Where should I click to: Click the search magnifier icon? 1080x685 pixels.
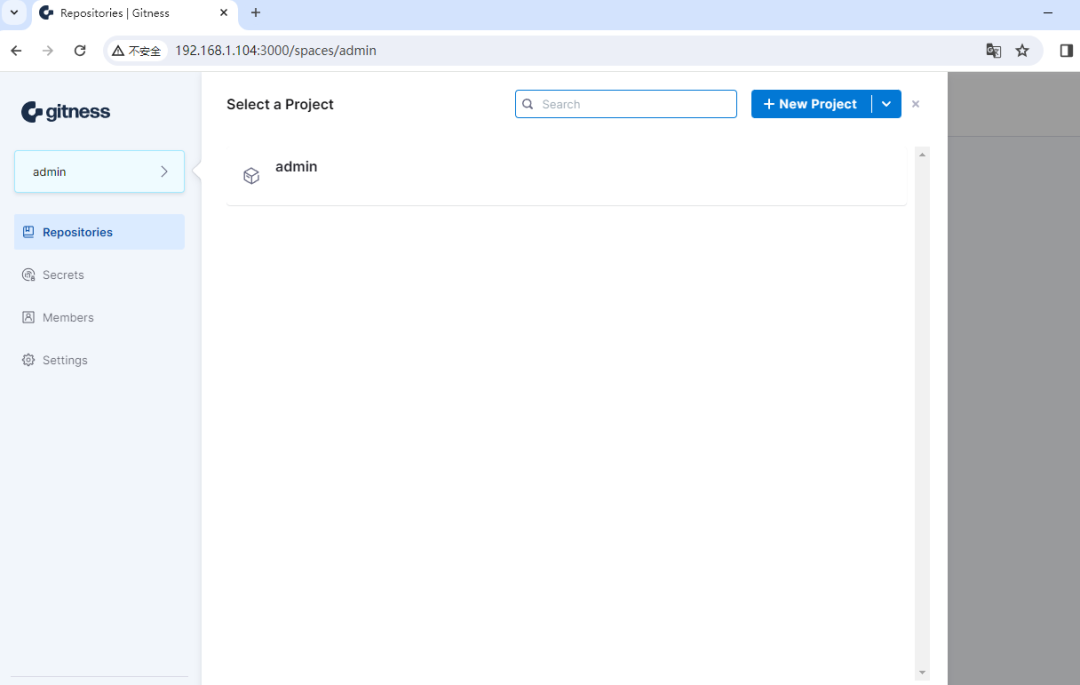click(x=528, y=104)
